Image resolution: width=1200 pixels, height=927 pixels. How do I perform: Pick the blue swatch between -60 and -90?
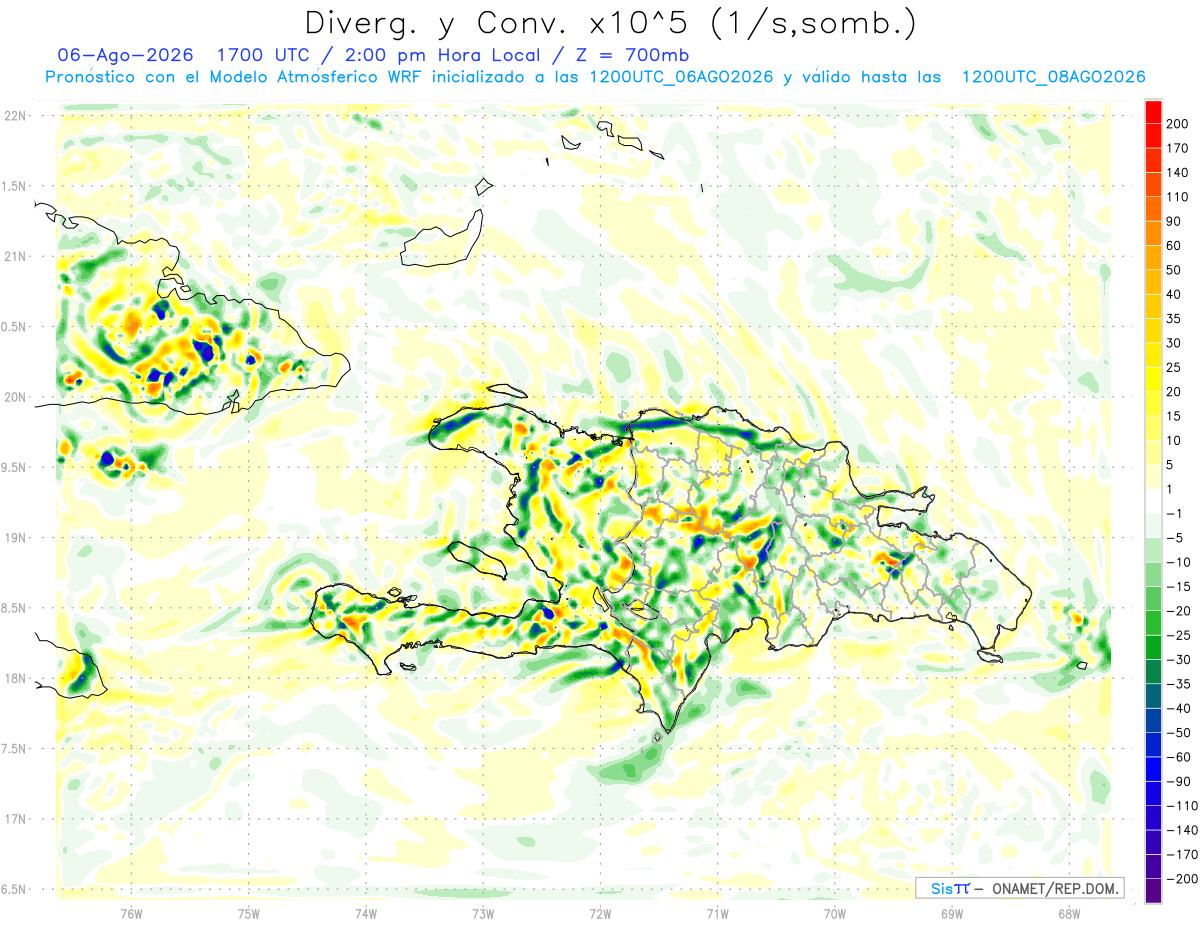1153,769
